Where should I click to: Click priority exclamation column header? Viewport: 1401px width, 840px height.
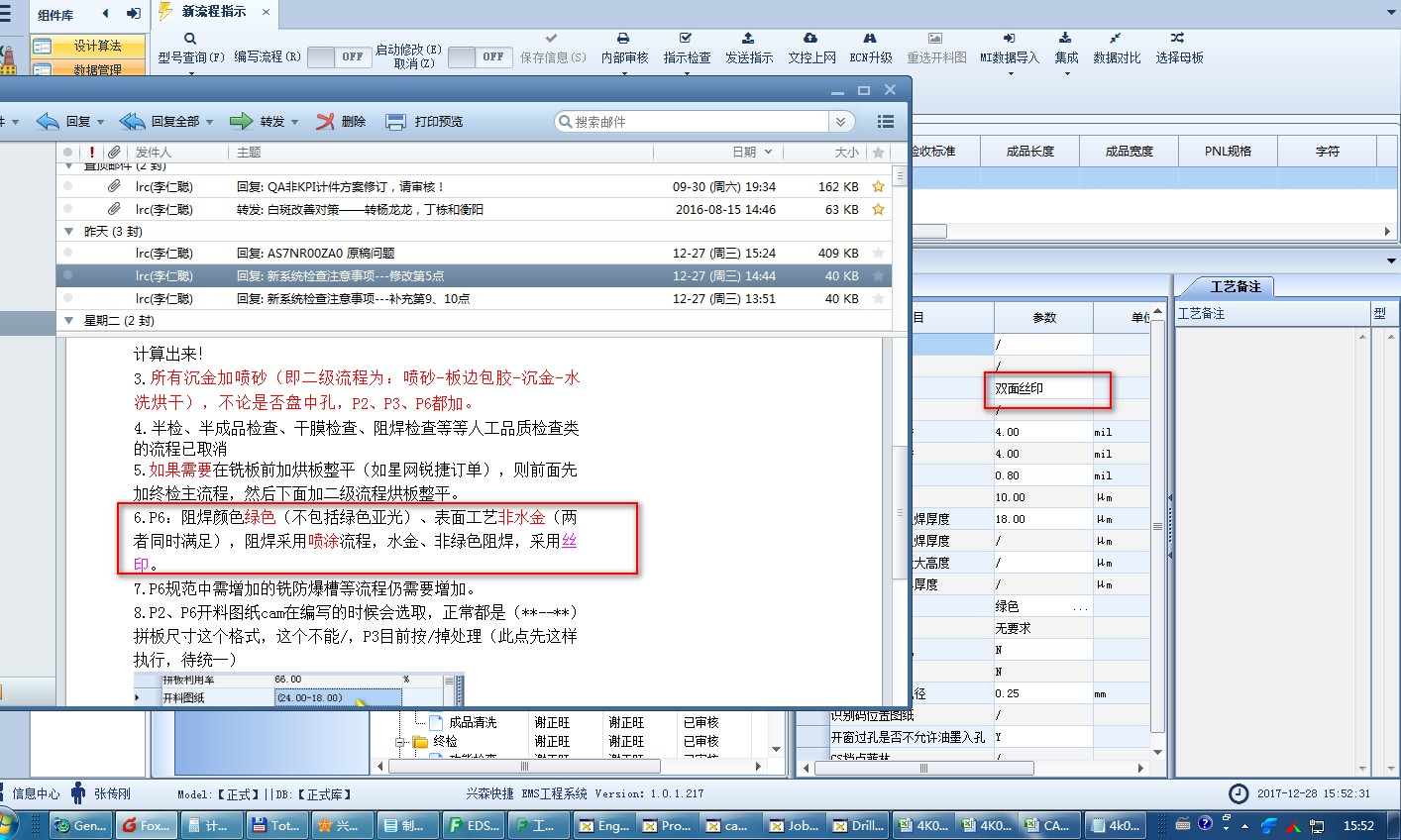(x=92, y=152)
